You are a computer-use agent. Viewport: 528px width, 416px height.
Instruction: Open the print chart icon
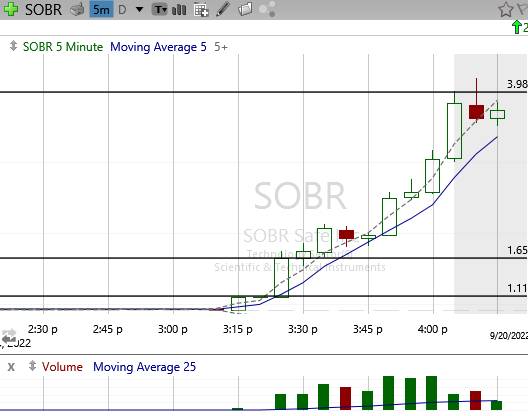[x=77, y=9]
